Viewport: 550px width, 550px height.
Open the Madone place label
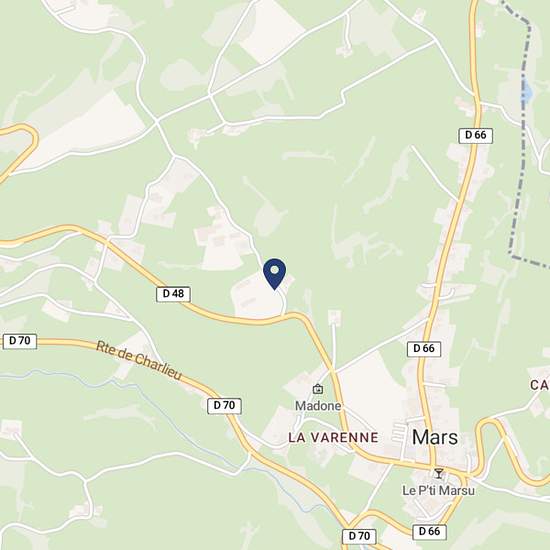point(318,406)
